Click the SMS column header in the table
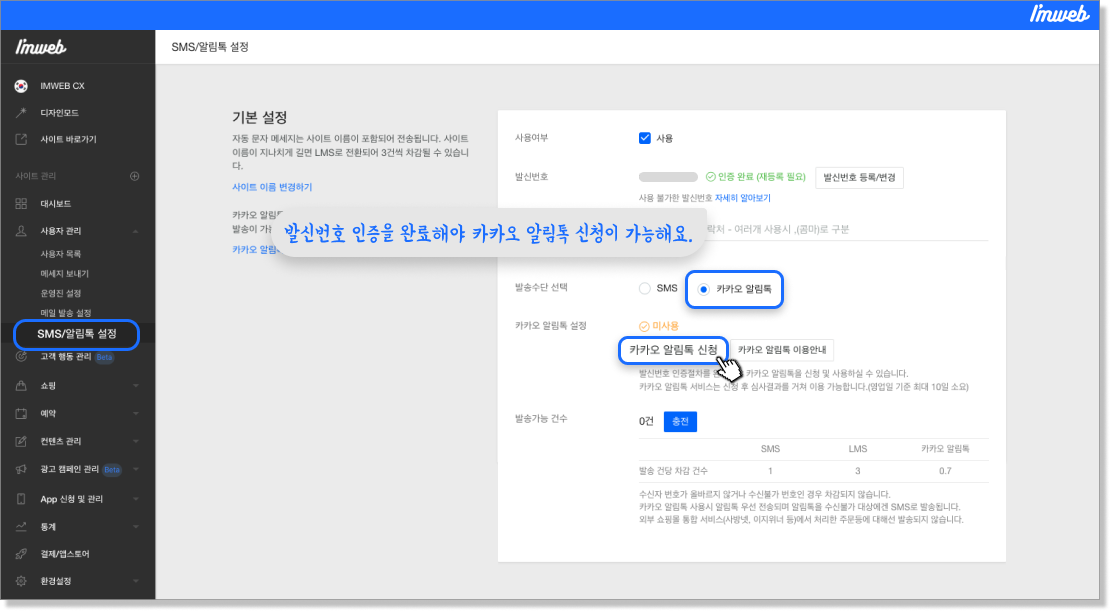This screenshot has height=611, width=1110. point(770,449)
